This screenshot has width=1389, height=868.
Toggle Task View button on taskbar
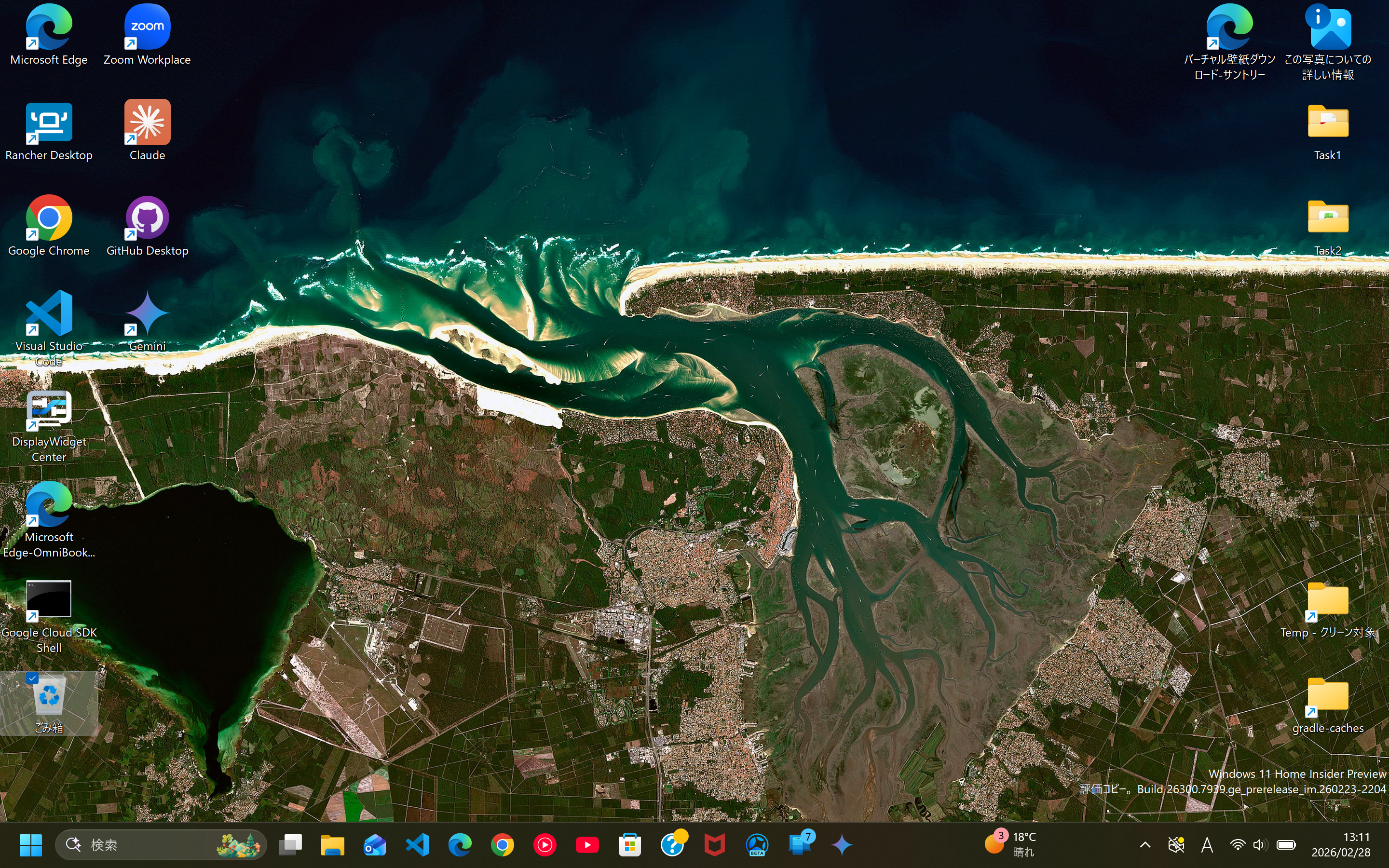click(x=290, y=844)
